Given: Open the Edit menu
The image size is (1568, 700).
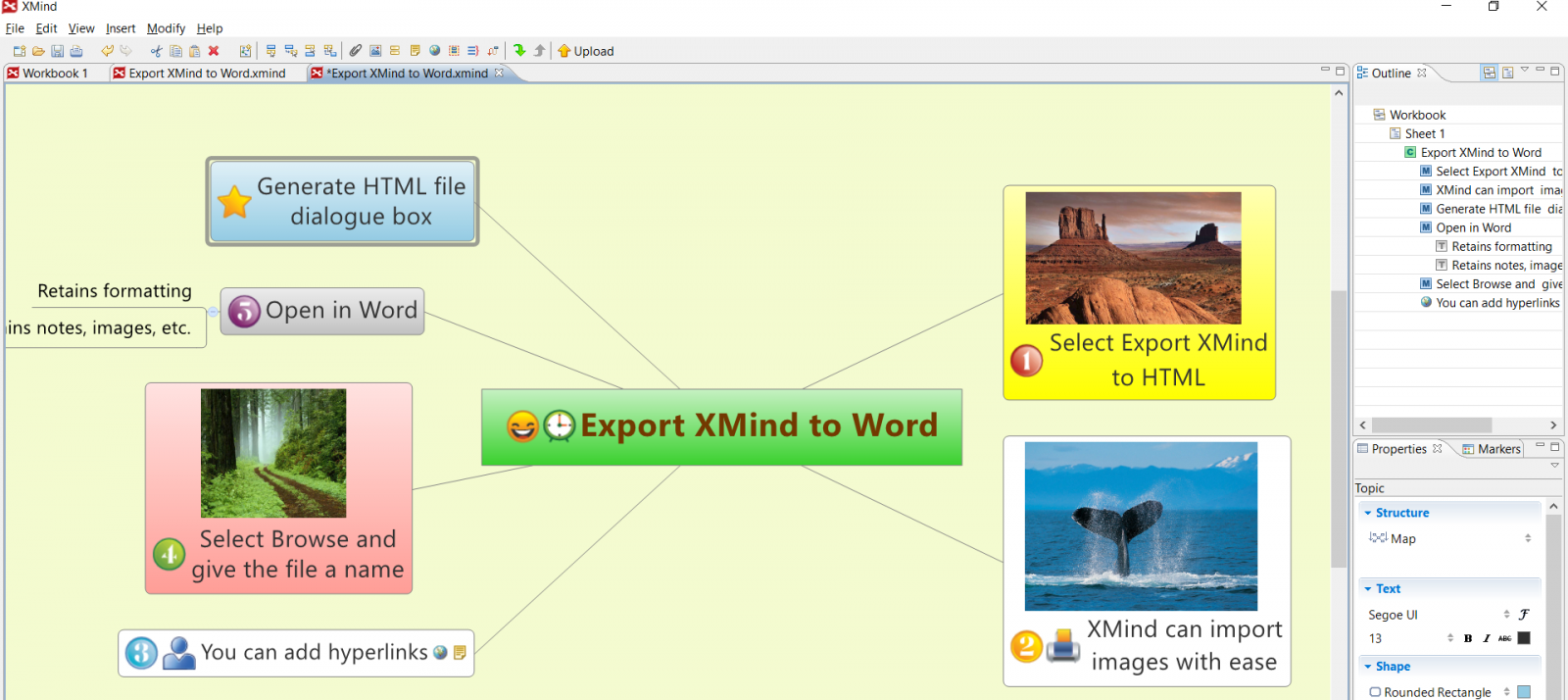Looking at the screenshot, I should pyautogui.click(x=46, y=28).
